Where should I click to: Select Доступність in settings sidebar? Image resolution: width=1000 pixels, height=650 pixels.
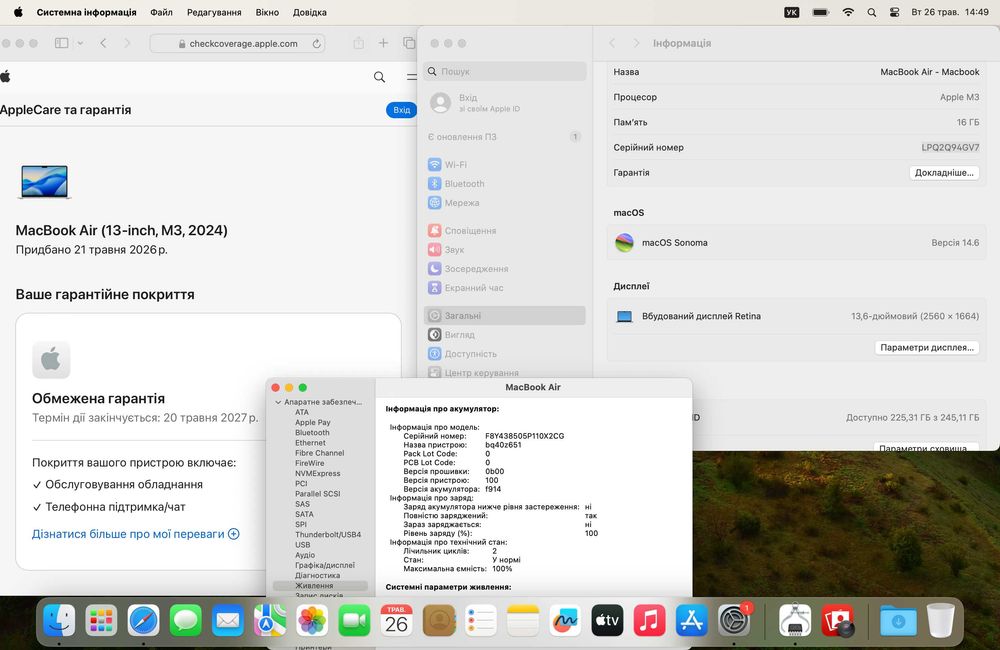click(504, 354)
